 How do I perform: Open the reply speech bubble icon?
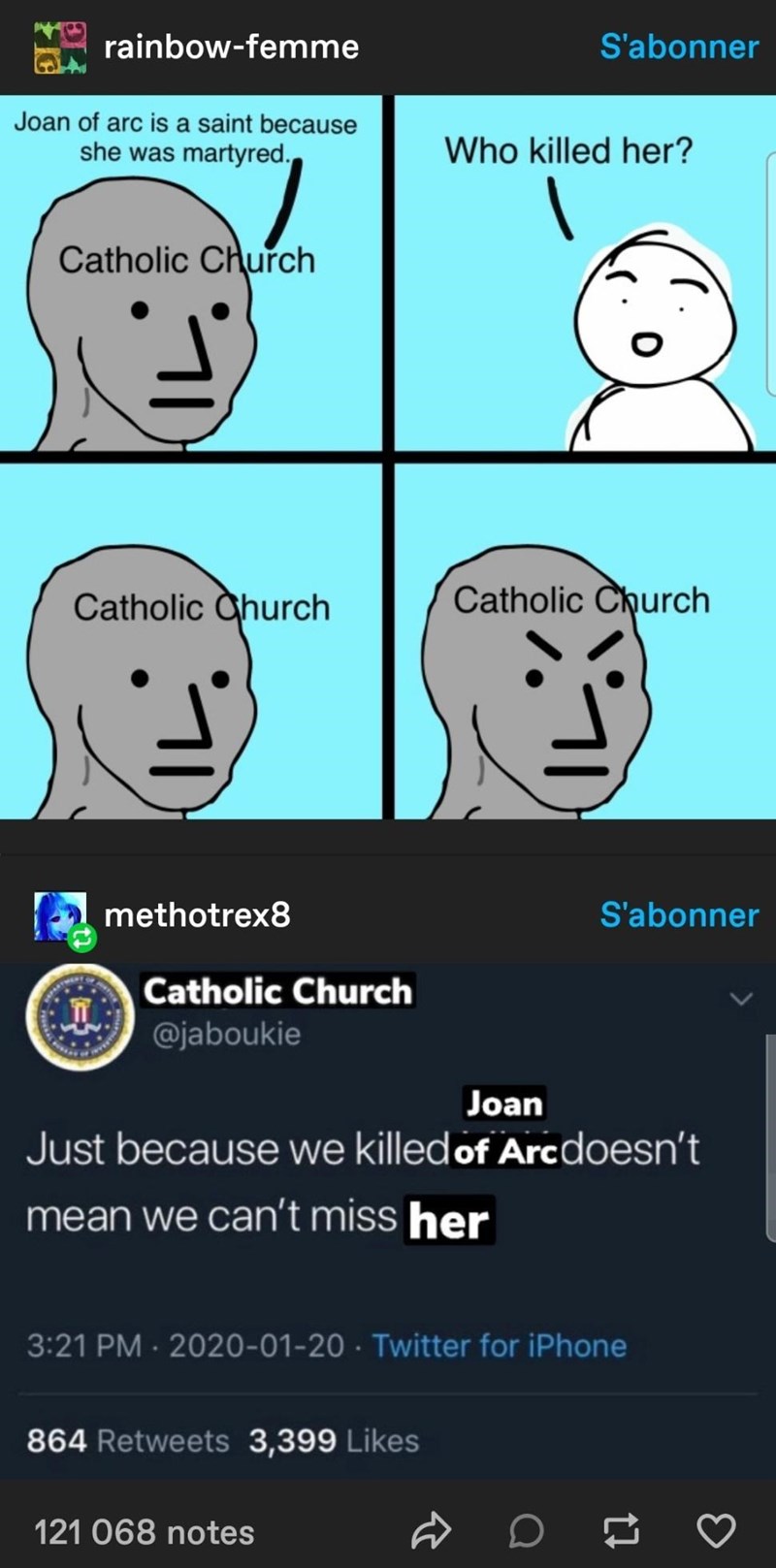tap(526, 1531)
